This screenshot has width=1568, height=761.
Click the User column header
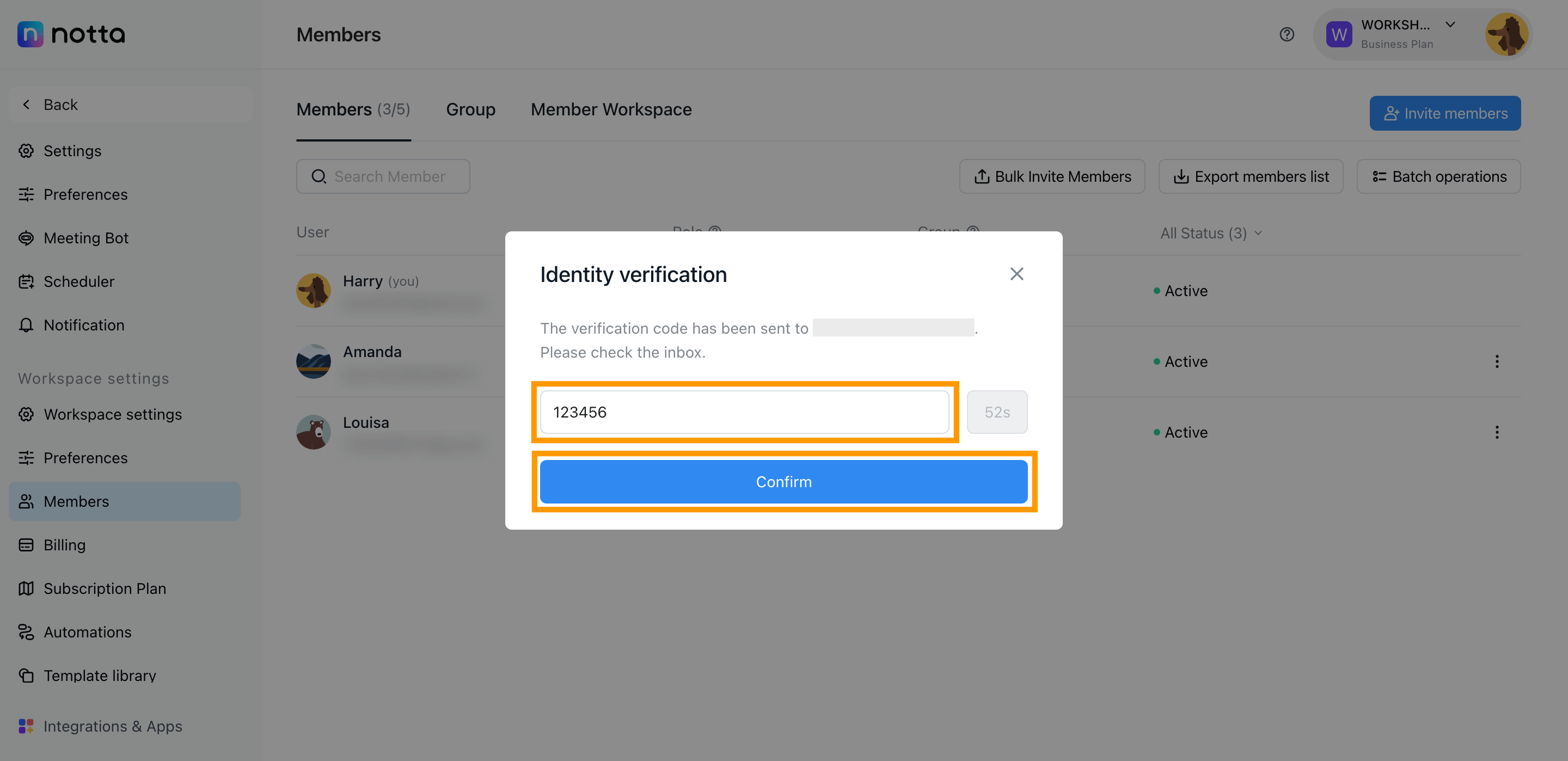(x=313, y=232)
